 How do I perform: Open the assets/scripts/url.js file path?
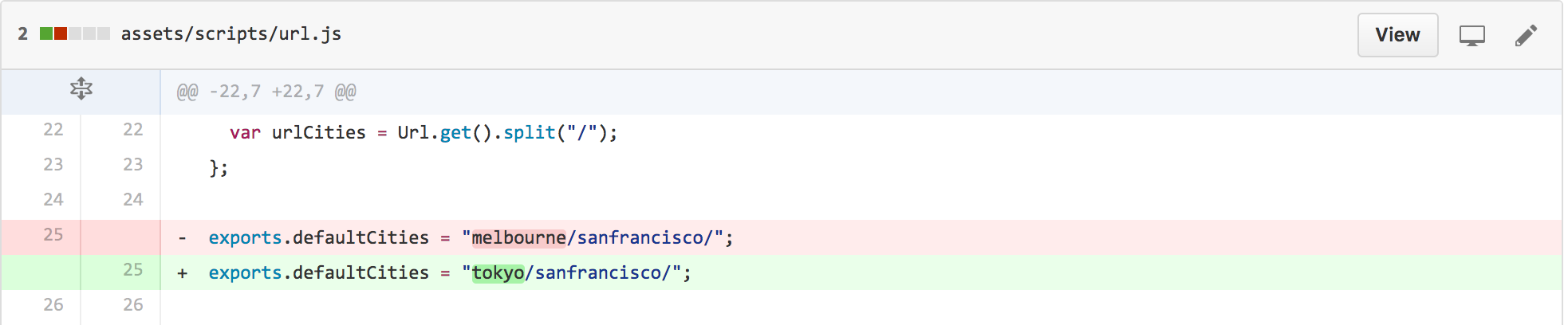[x=230, y=33]
